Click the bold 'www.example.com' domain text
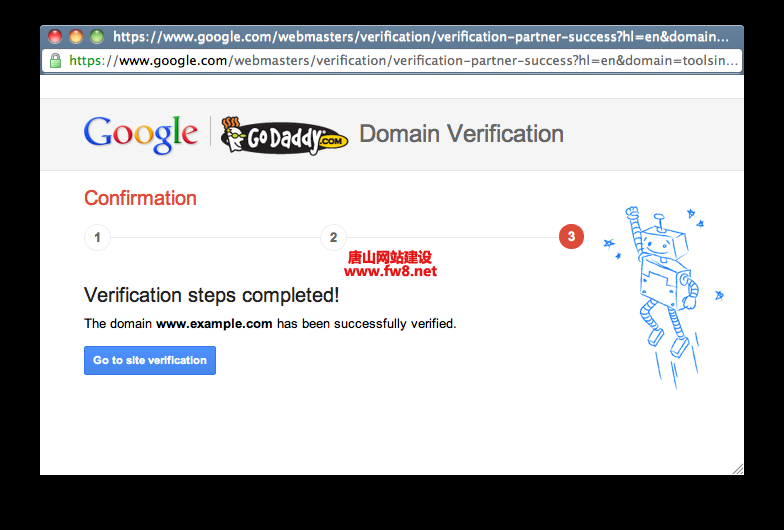This screenshot has height=530, width=784. point(214,324)
